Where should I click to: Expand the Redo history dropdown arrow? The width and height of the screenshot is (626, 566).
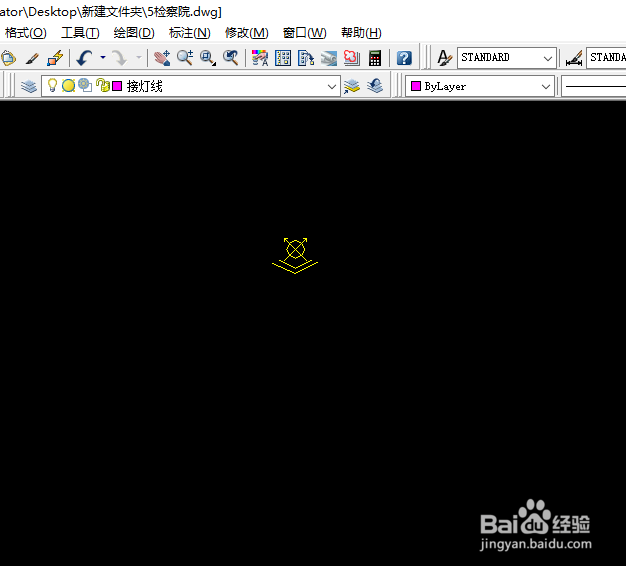pyautogui.click(x=139, y=58)
